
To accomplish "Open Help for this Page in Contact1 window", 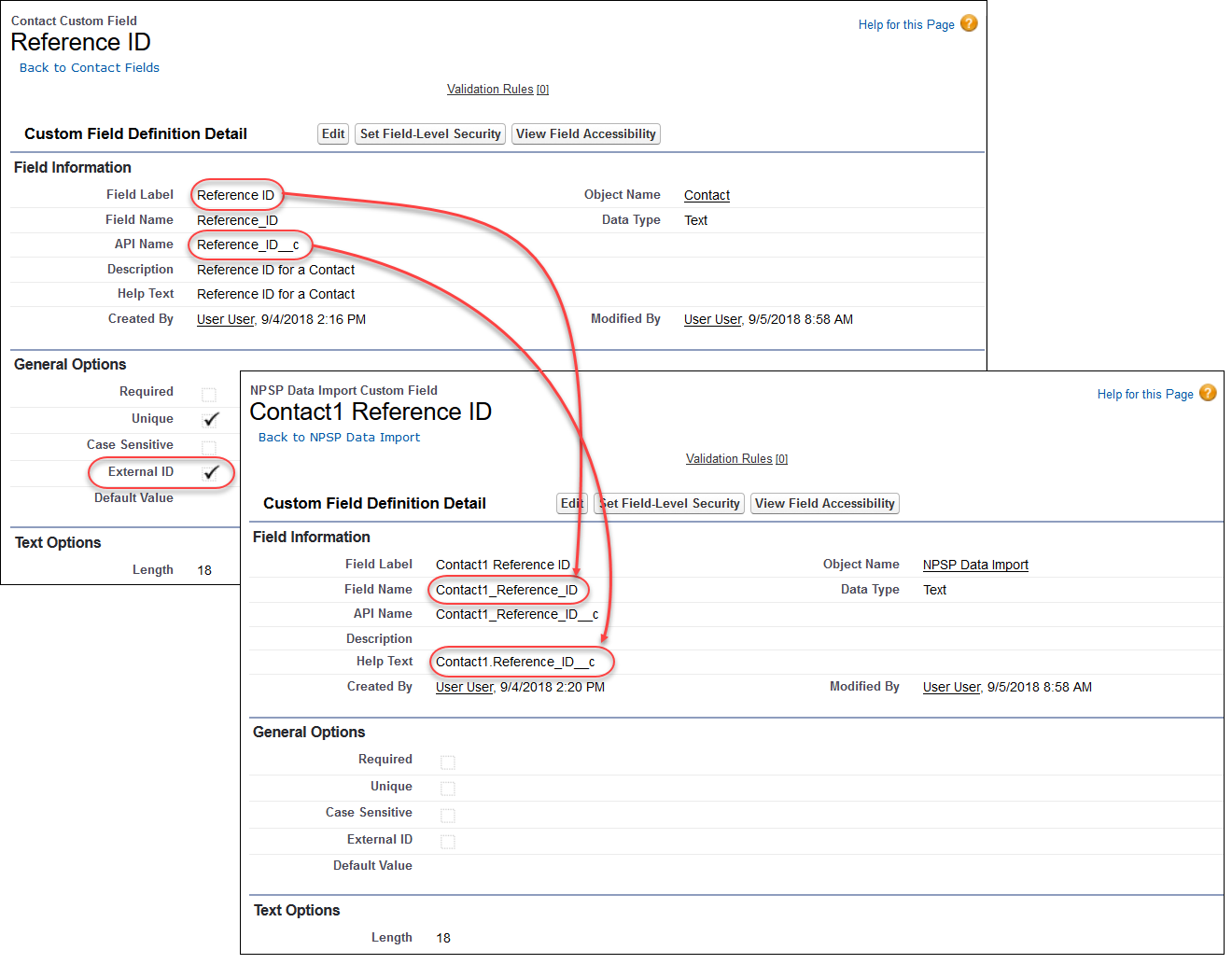I will tap(1145, 394).
